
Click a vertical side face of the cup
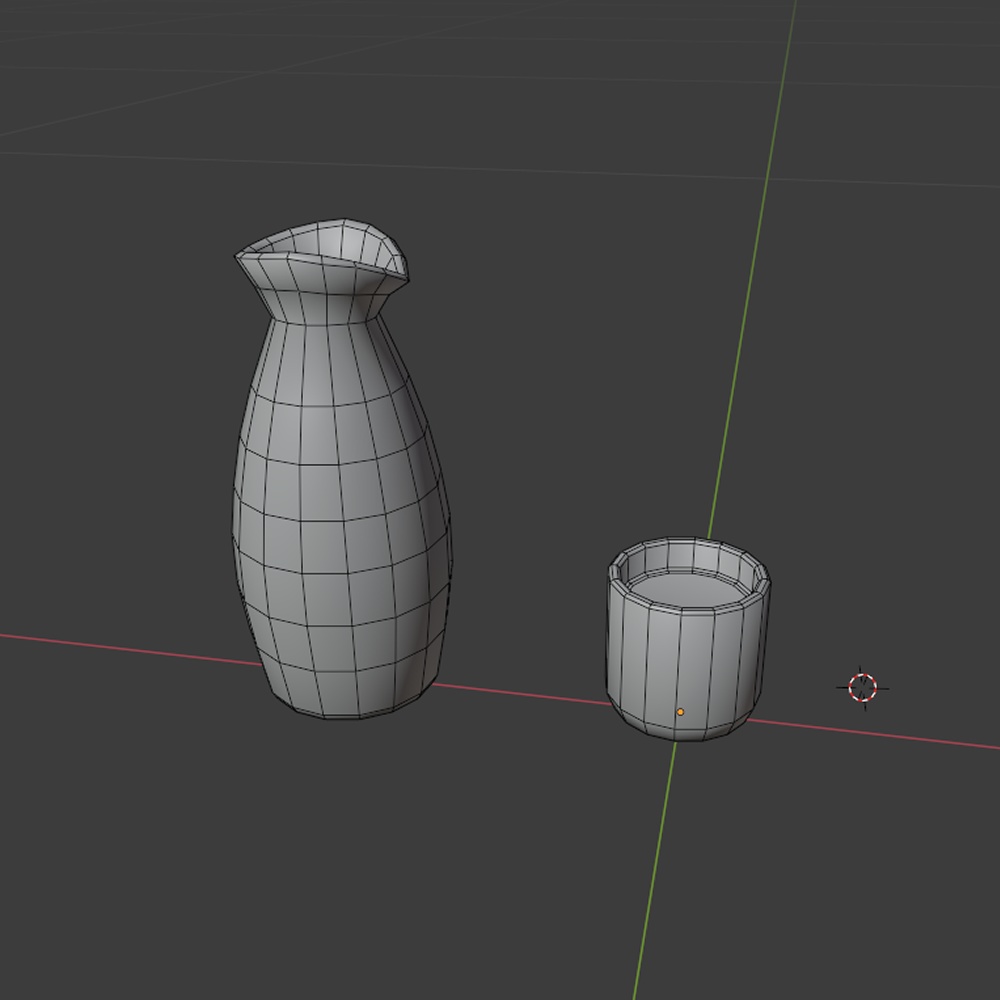(640, 650)
